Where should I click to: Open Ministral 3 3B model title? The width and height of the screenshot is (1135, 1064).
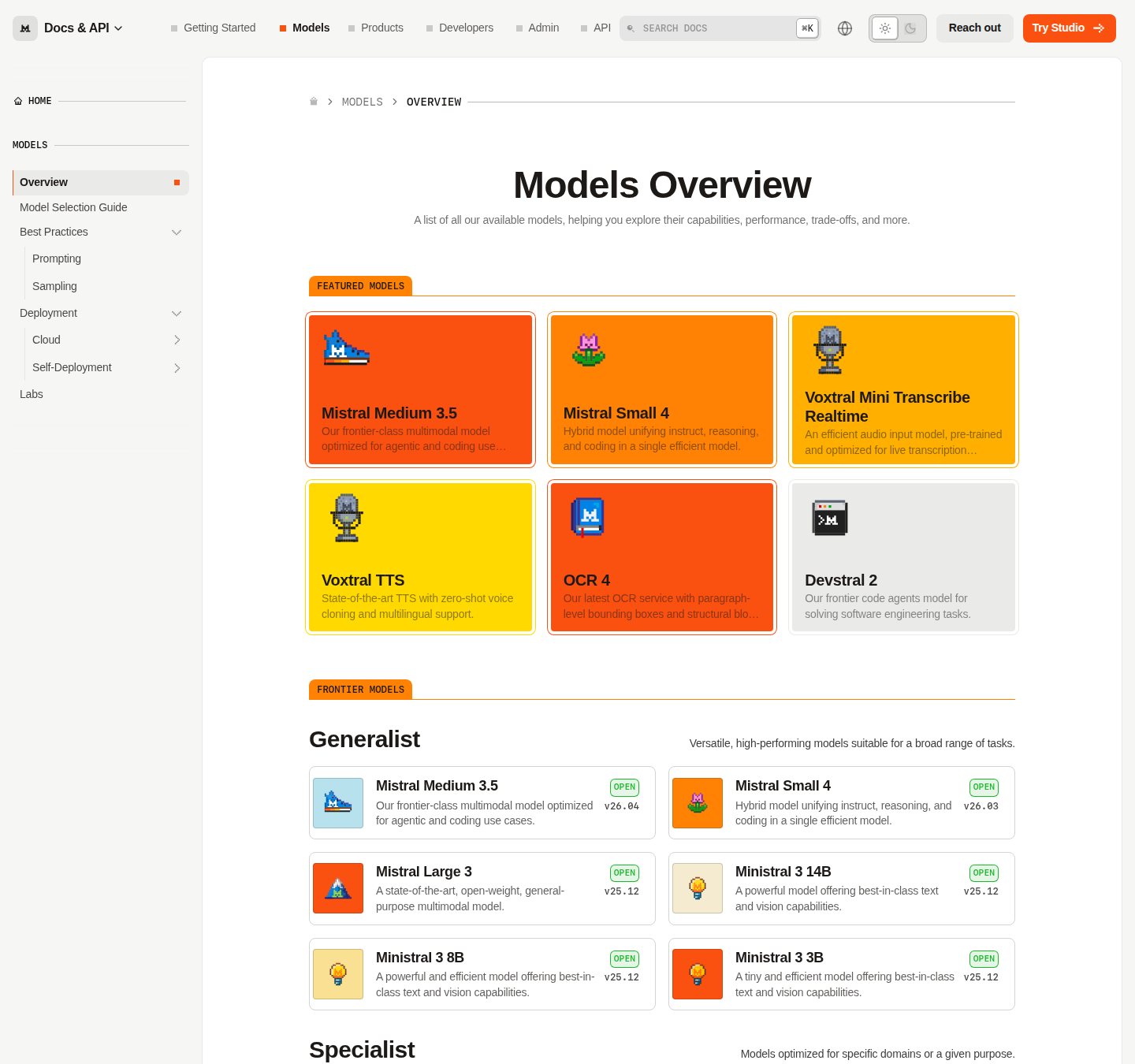(780, 958)
